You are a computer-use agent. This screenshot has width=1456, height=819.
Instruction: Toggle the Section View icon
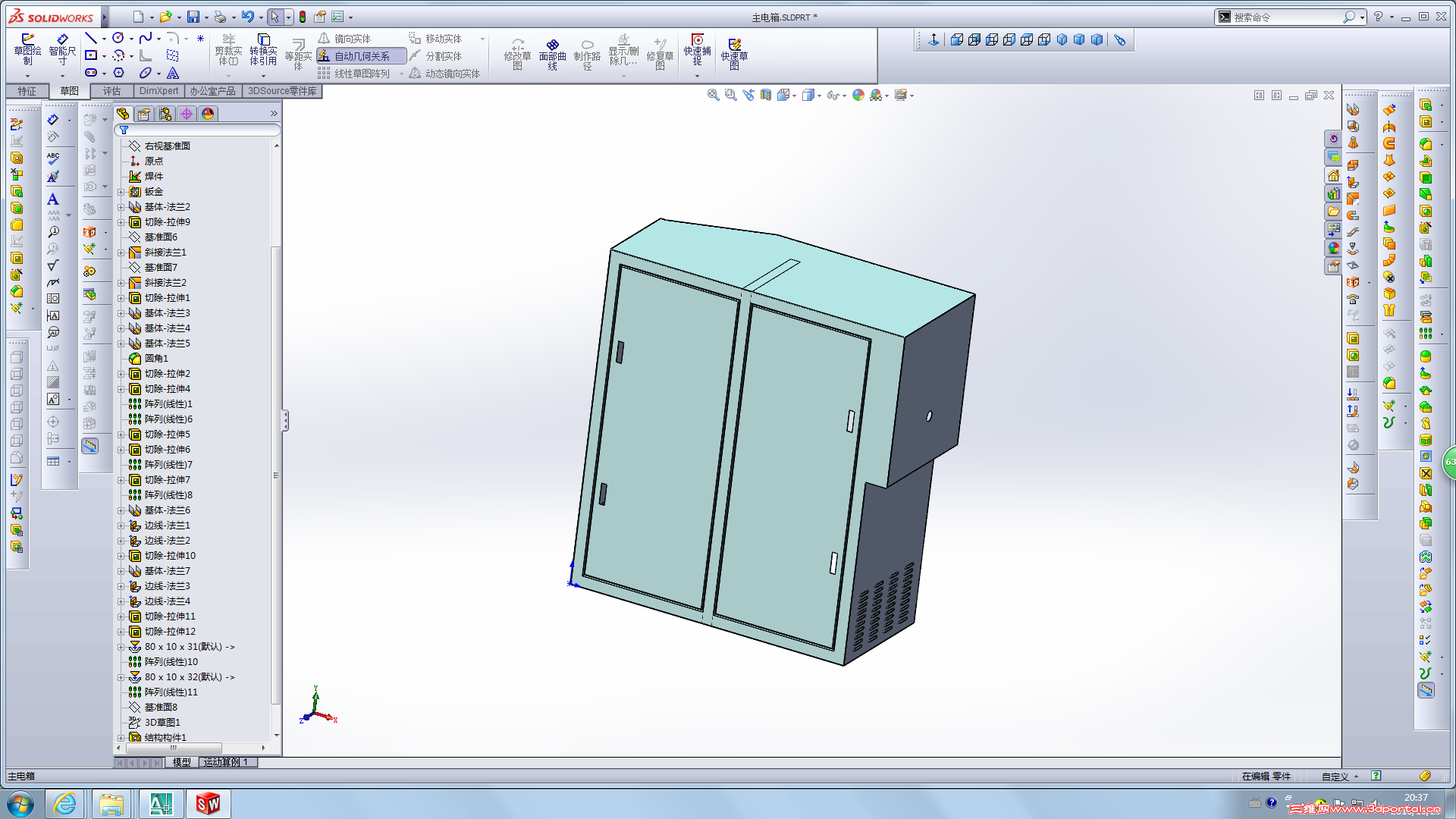[766, 95]
